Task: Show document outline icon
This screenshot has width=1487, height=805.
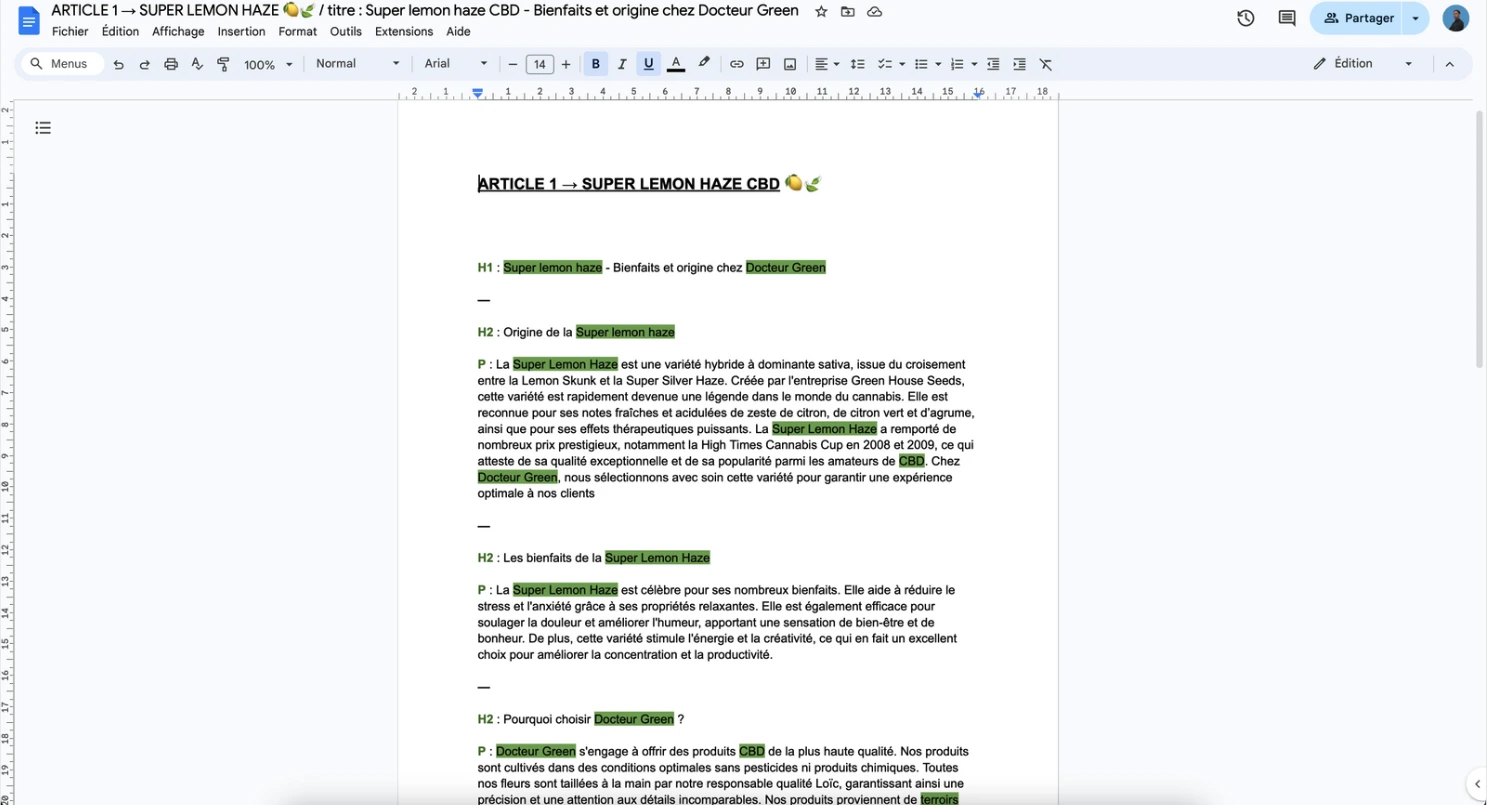Action: [x=43, y=128]
